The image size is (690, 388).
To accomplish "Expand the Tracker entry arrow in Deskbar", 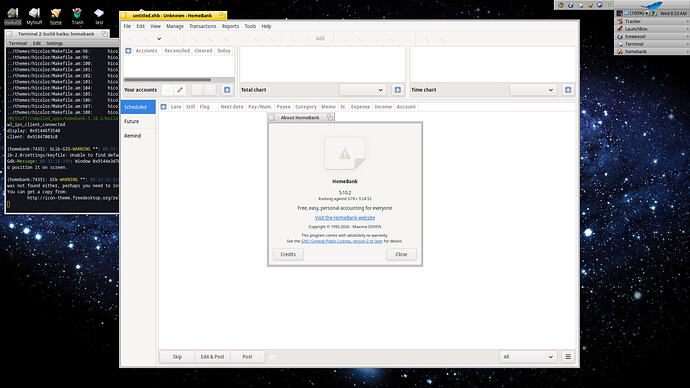I will tap(687, 21).
